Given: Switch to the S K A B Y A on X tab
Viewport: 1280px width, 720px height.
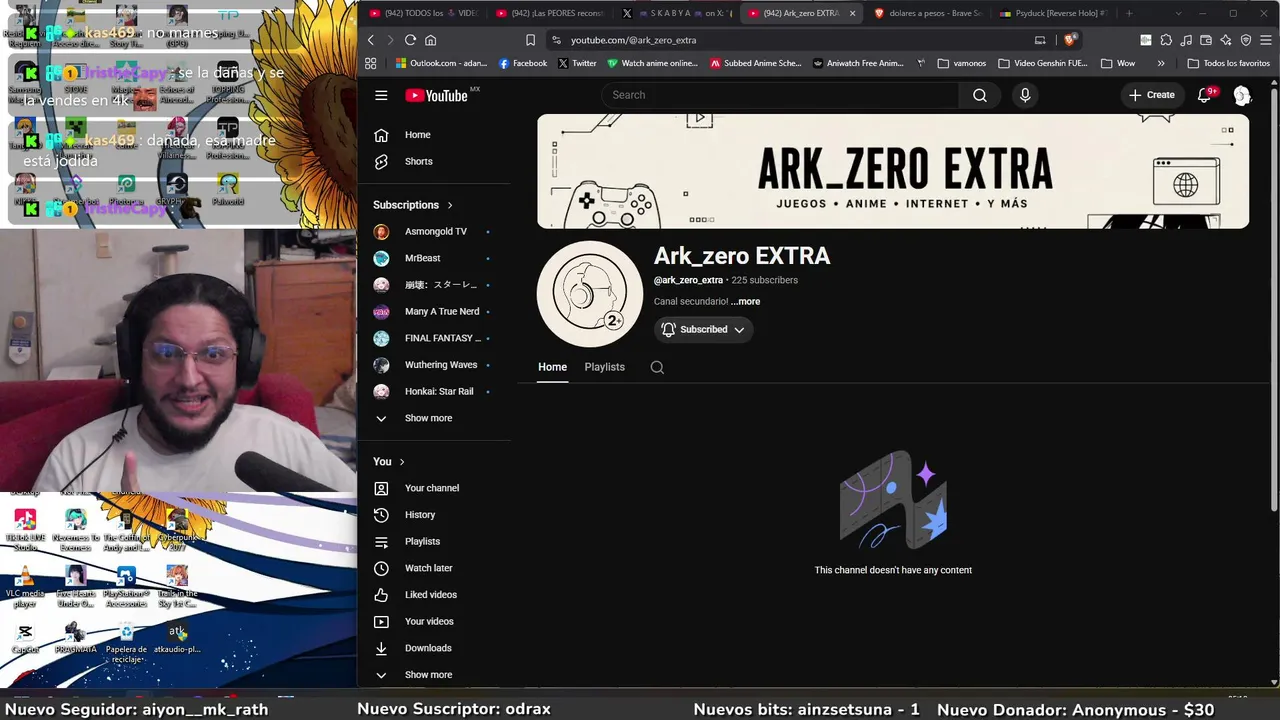Looking at the screenshot, I should (x=676, y=13).
